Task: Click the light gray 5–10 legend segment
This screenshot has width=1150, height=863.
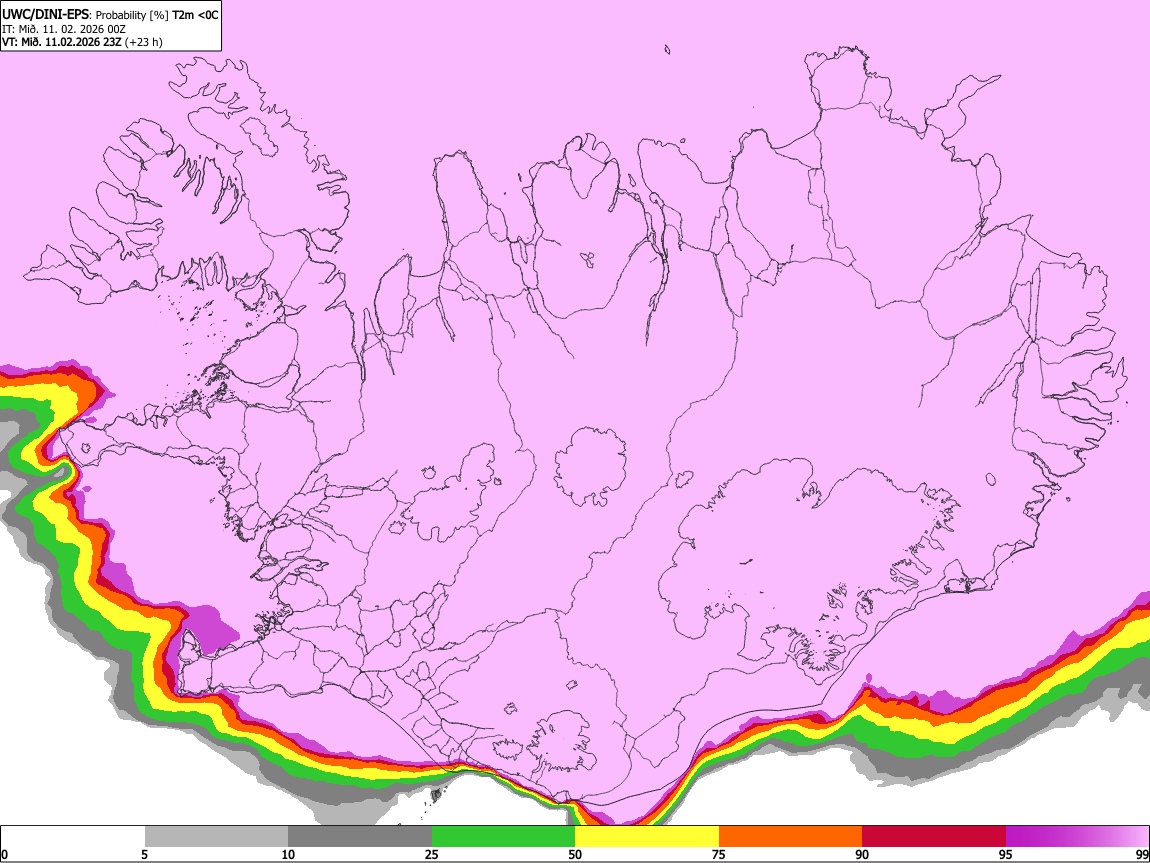Action: [x=216, y=837]
